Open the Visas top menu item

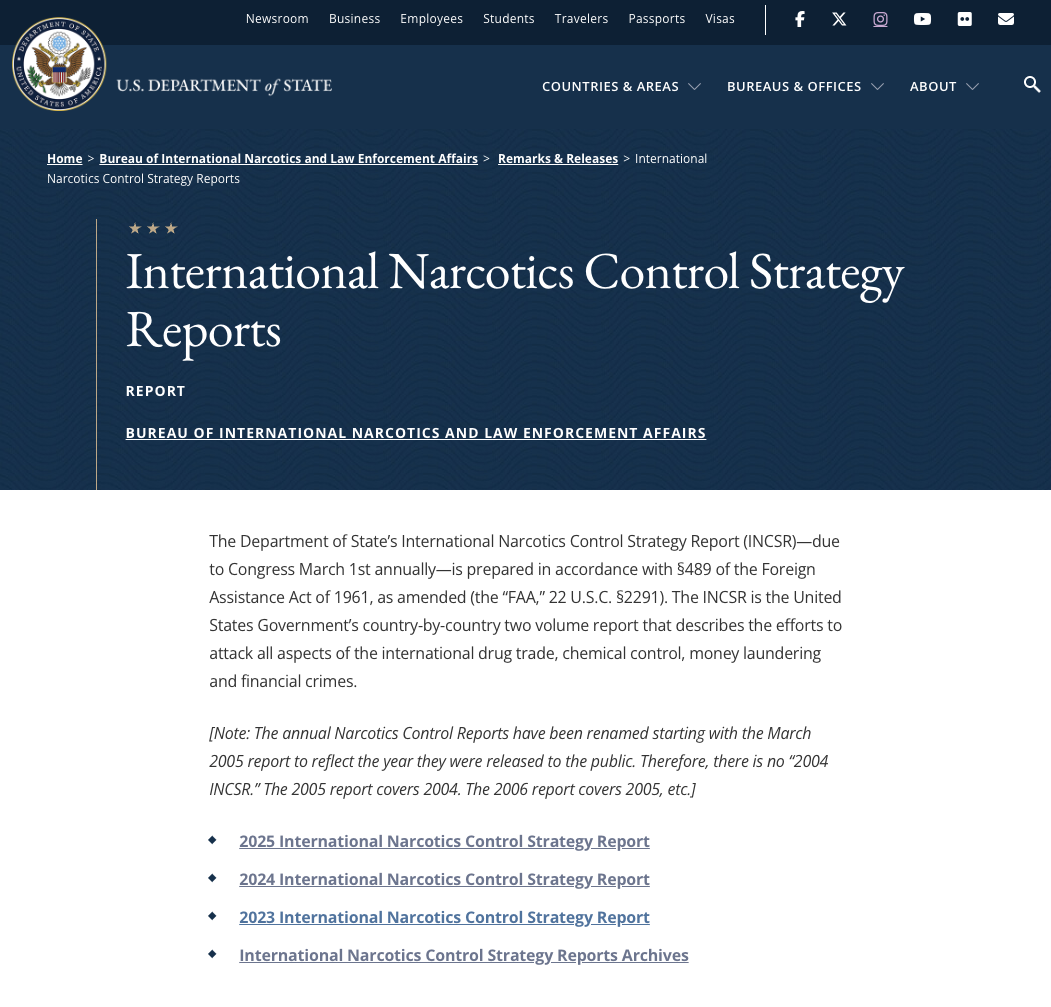pyautogui.click(x=719, y=19)
